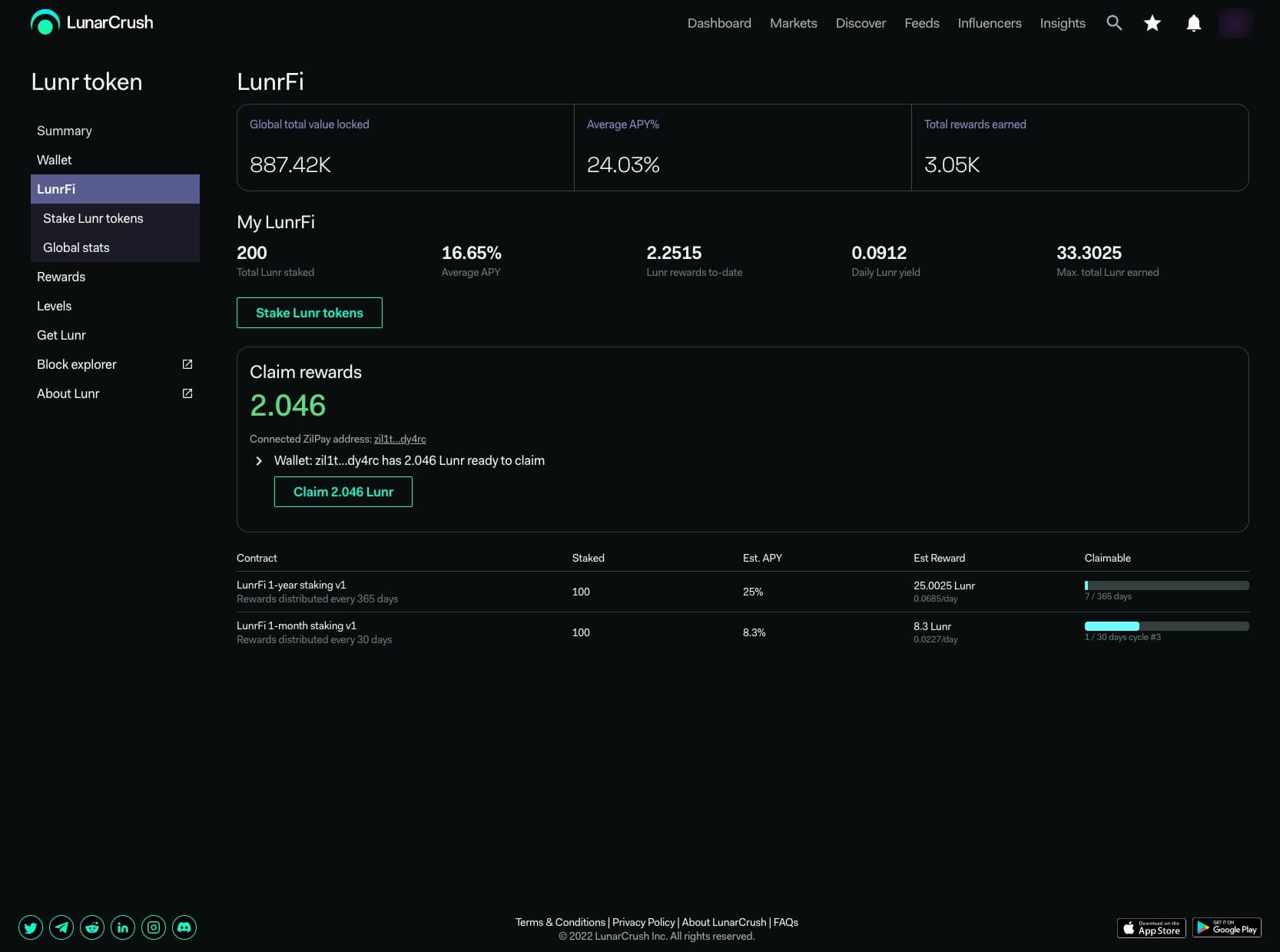Open Privacy Policy link
1280x952 pixels.
coord(644,922)
